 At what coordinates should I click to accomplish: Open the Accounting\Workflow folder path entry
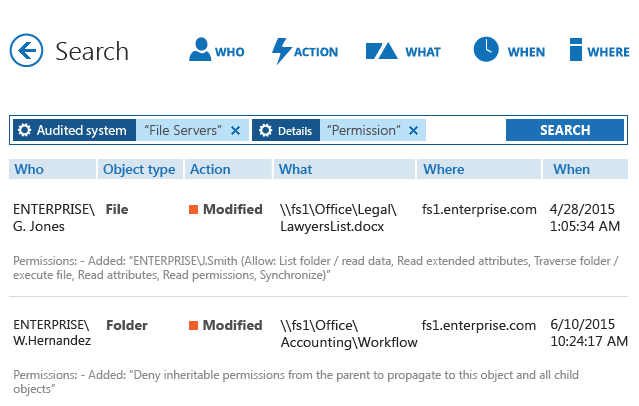[348, 334]
